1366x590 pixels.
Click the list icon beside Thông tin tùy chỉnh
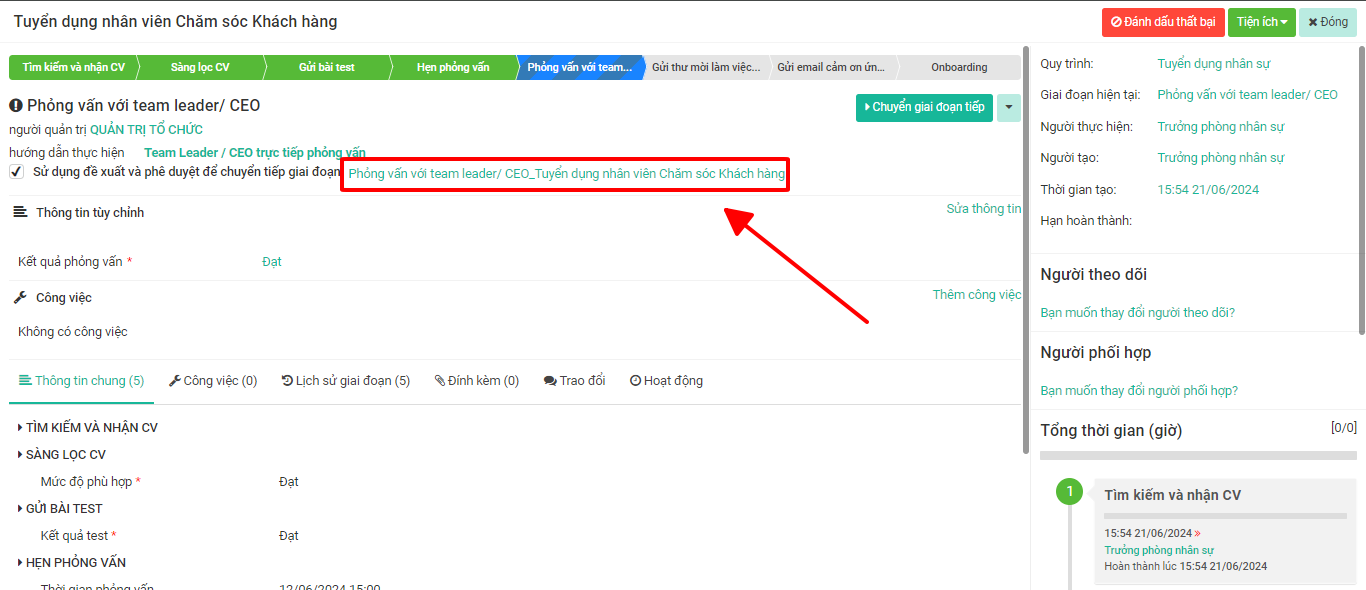pos(20,212)
